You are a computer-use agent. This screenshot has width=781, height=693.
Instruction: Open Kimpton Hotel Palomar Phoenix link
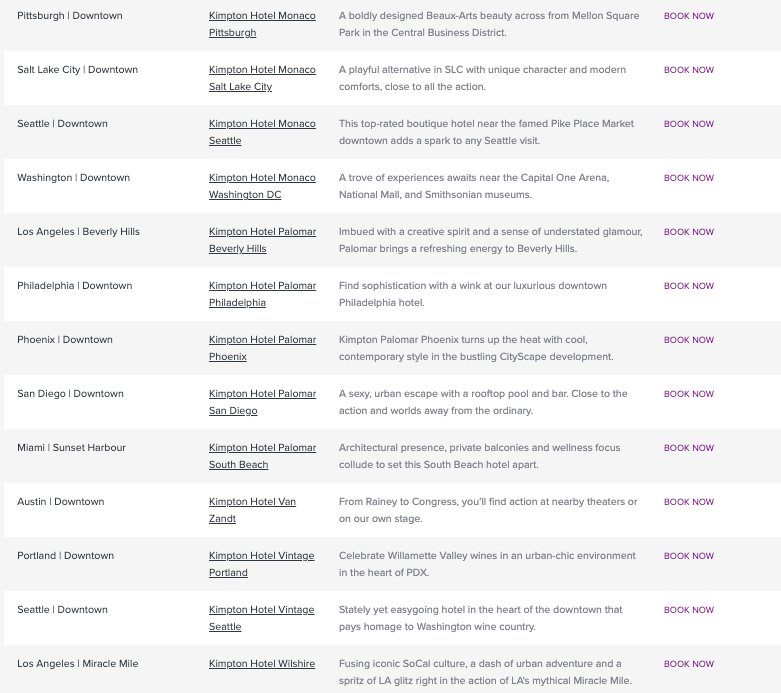(x=262, y=348)
